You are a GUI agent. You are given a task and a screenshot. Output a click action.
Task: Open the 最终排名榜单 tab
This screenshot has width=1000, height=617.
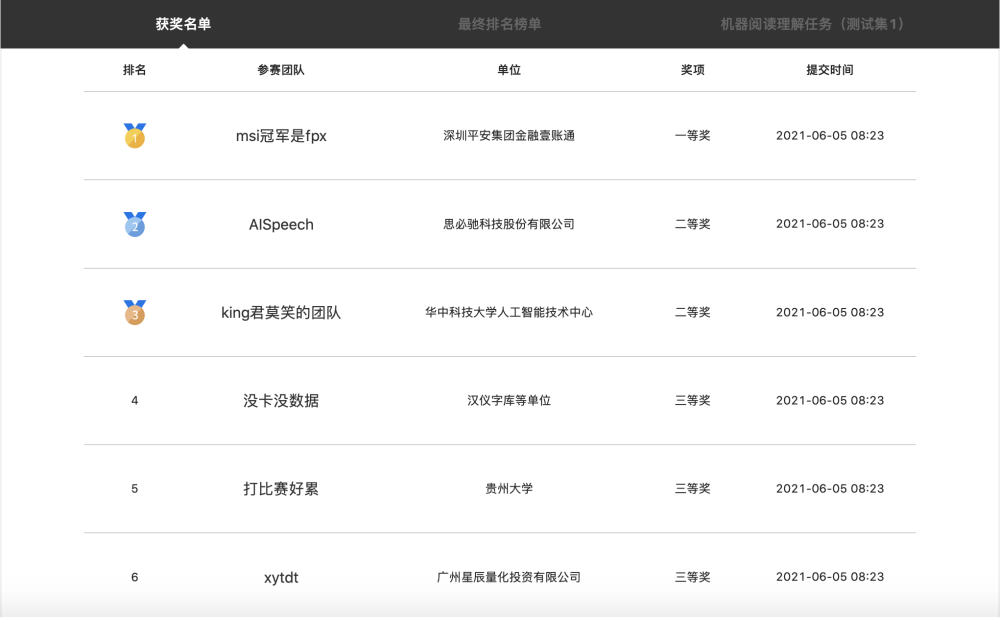click(499, 24)
